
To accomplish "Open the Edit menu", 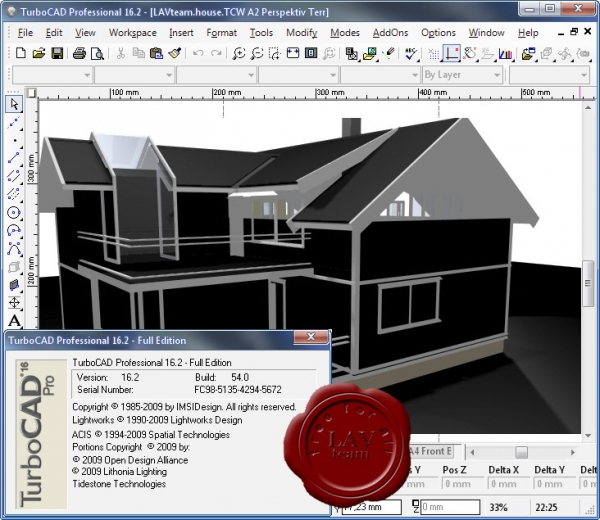I will coord(54,33).
